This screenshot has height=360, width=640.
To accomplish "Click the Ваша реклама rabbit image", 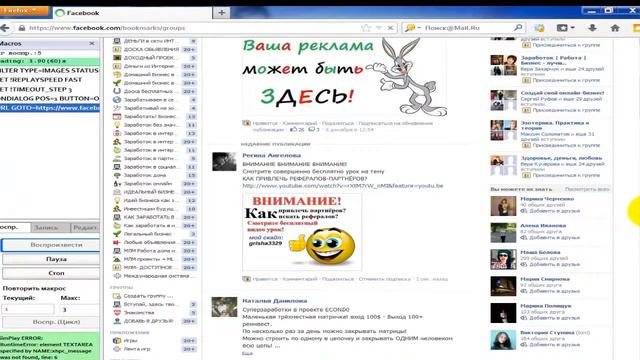I will coord(344,76).
